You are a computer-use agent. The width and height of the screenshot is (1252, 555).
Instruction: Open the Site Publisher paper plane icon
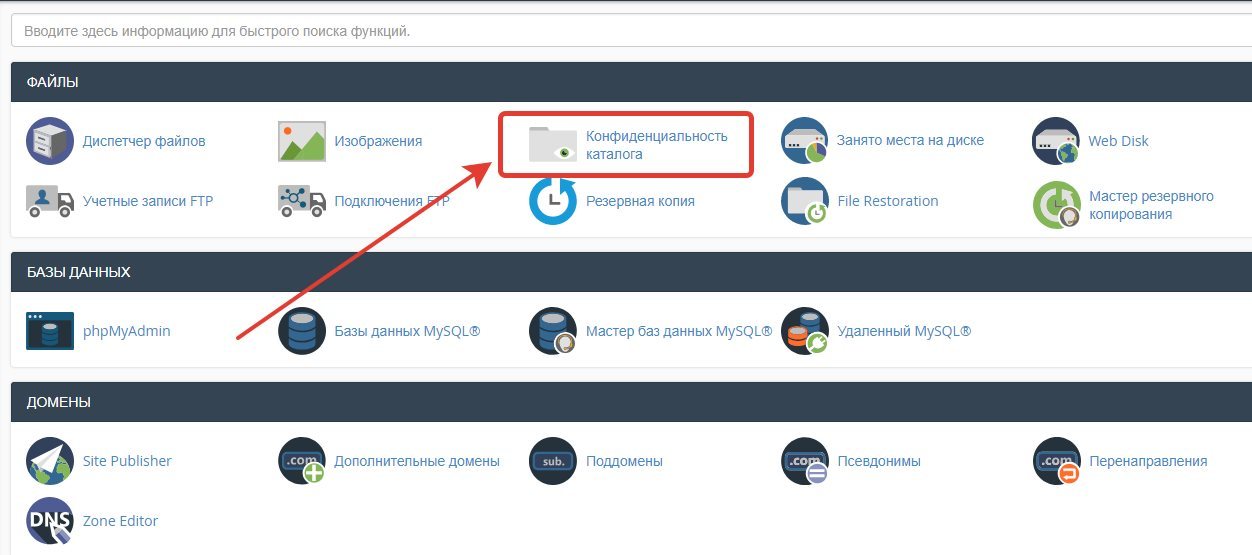[50, 461]
